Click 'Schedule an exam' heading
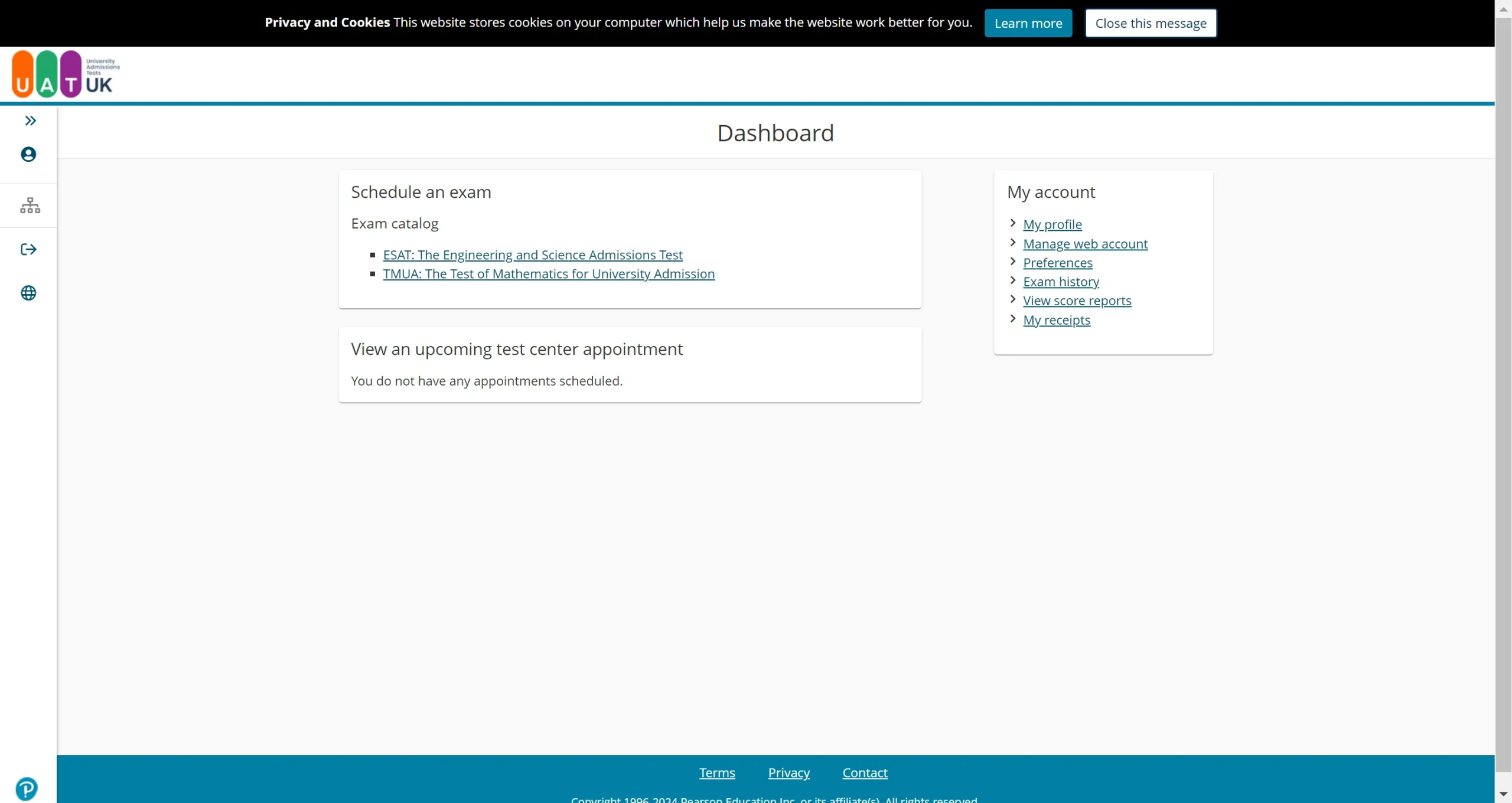Screen dimensions: 1512x803 click(x=421, y=192)
